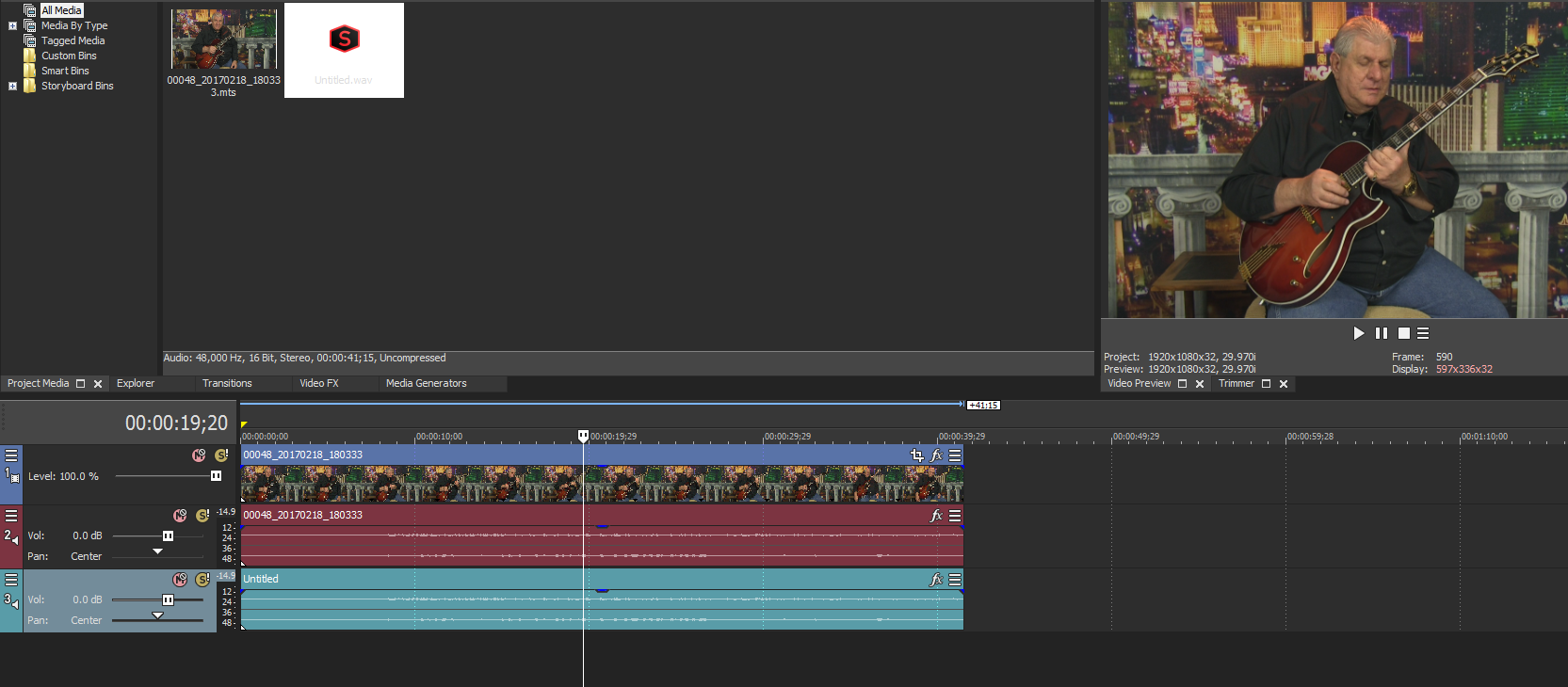This screenshot has height=687, width=1568.
Task: Select the Smart Bins folder
Action: 65,71
